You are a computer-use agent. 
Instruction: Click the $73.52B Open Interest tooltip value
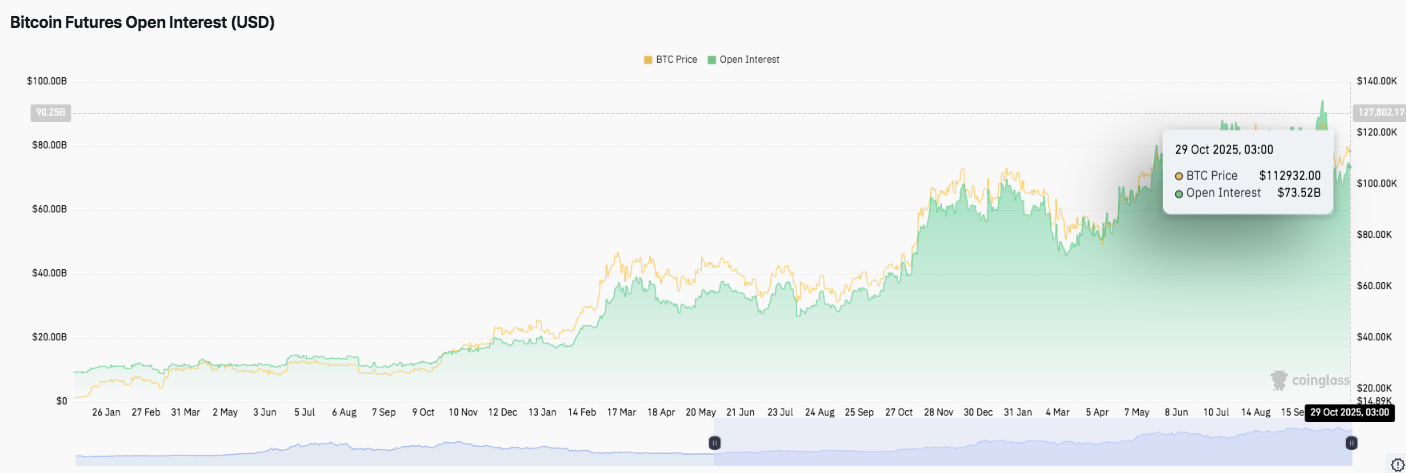1299,193
